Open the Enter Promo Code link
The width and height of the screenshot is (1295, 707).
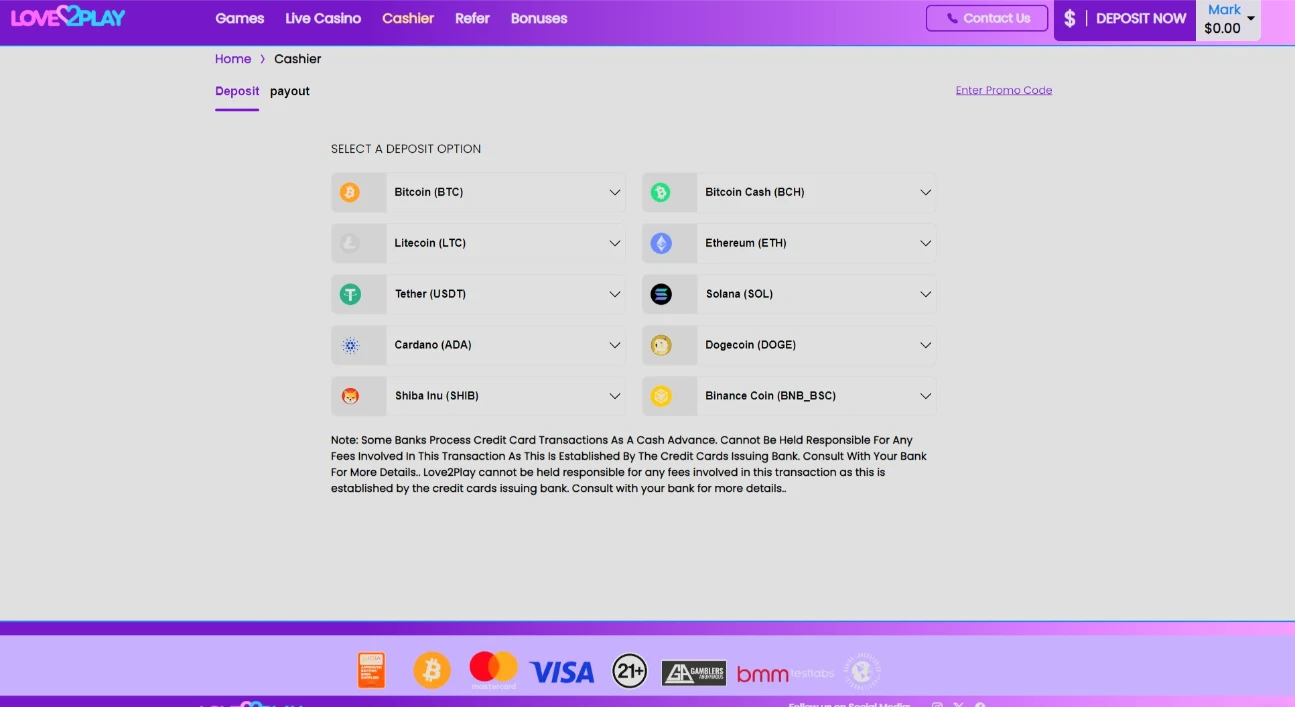1004,90
